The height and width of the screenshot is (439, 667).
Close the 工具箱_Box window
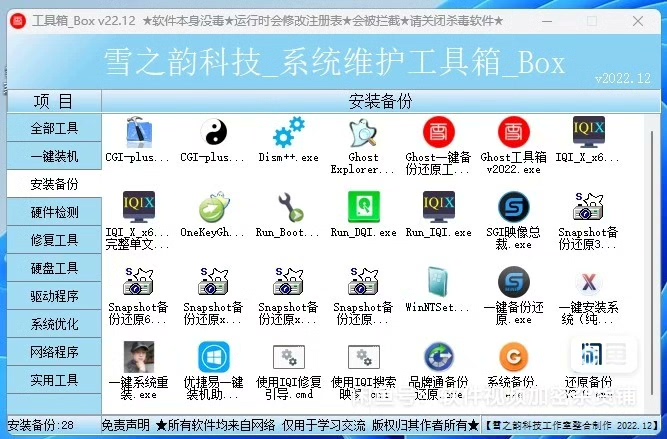click(638, 21)
